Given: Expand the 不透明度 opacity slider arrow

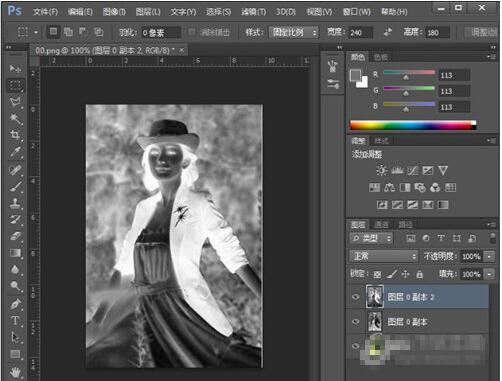Looking at the screenshot, I should pyautogui.click(x=489, y=256).
